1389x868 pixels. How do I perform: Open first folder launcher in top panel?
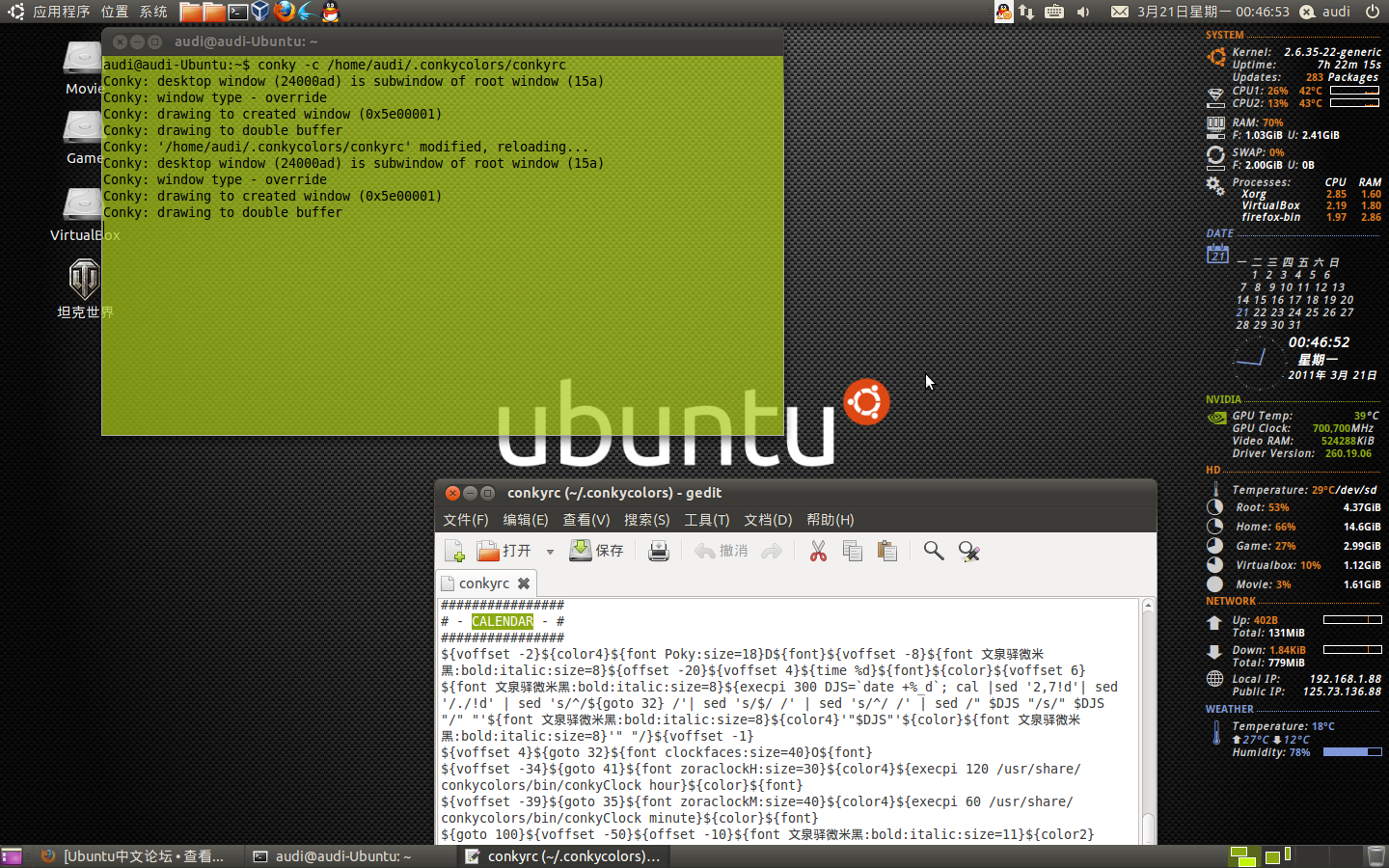coord(191,12)
